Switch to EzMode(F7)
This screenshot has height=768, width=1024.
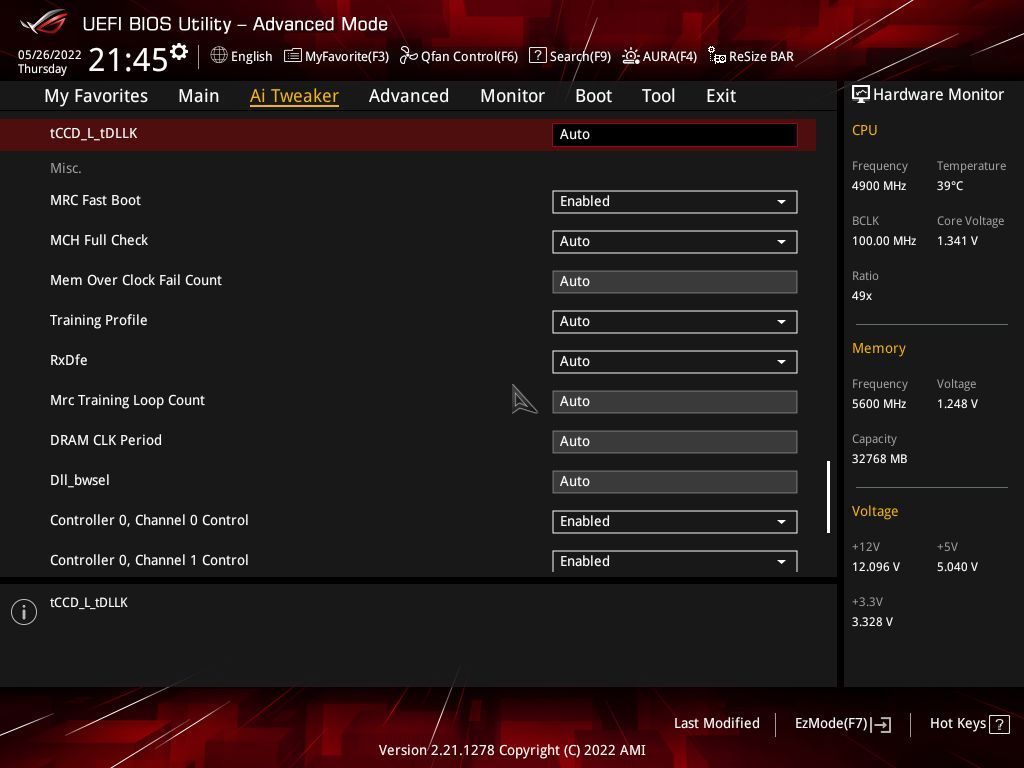[842, 724]
